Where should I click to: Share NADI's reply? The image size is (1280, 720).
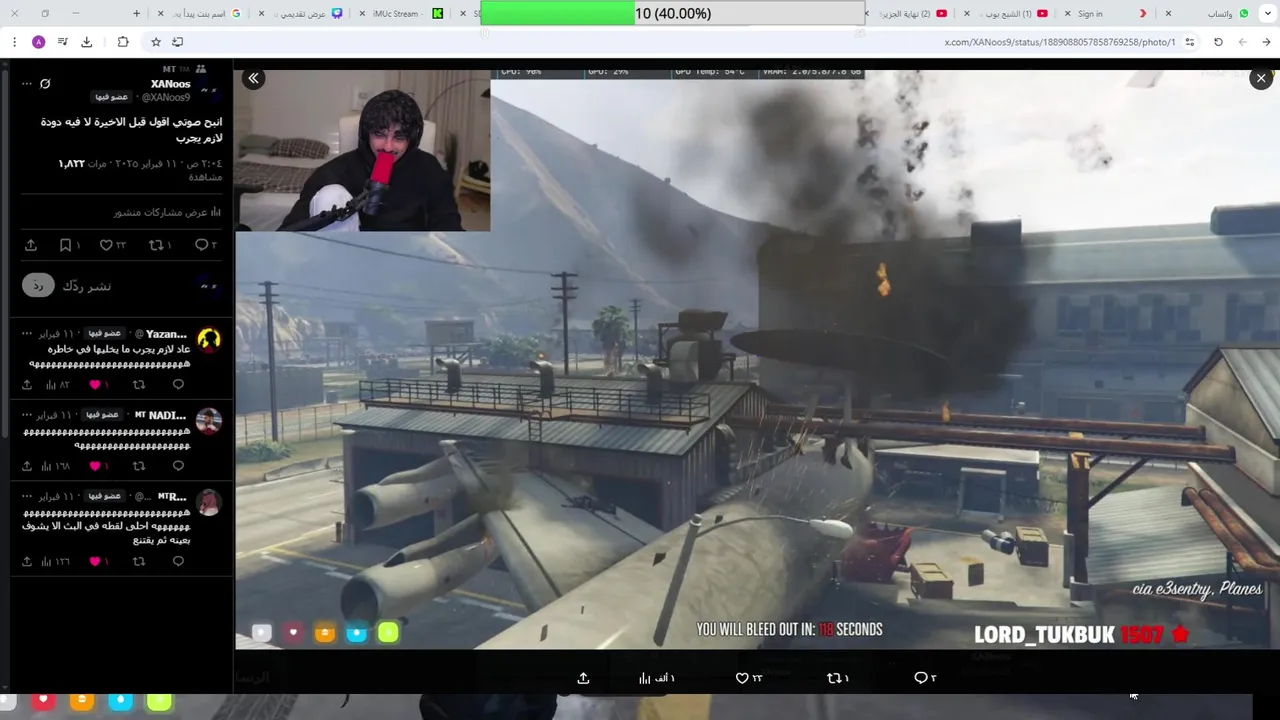(x=27, y=466)
